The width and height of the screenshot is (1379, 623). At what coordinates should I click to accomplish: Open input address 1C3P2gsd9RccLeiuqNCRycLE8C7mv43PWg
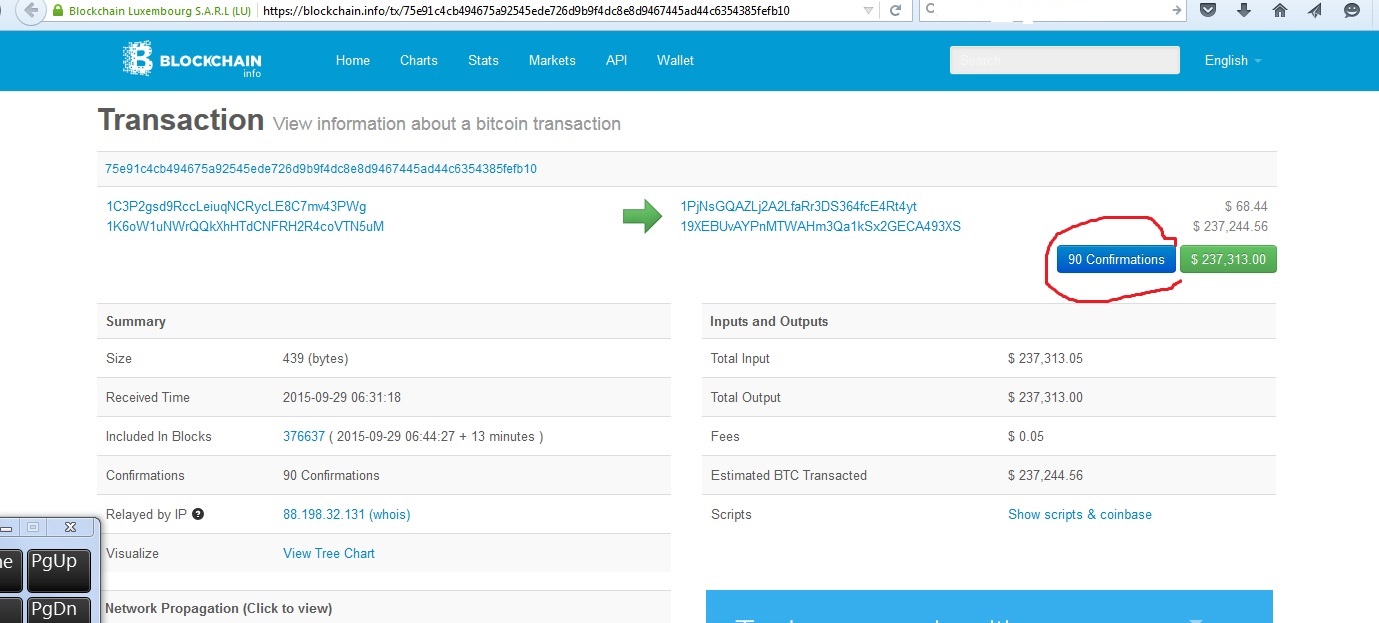coord(237,207)
